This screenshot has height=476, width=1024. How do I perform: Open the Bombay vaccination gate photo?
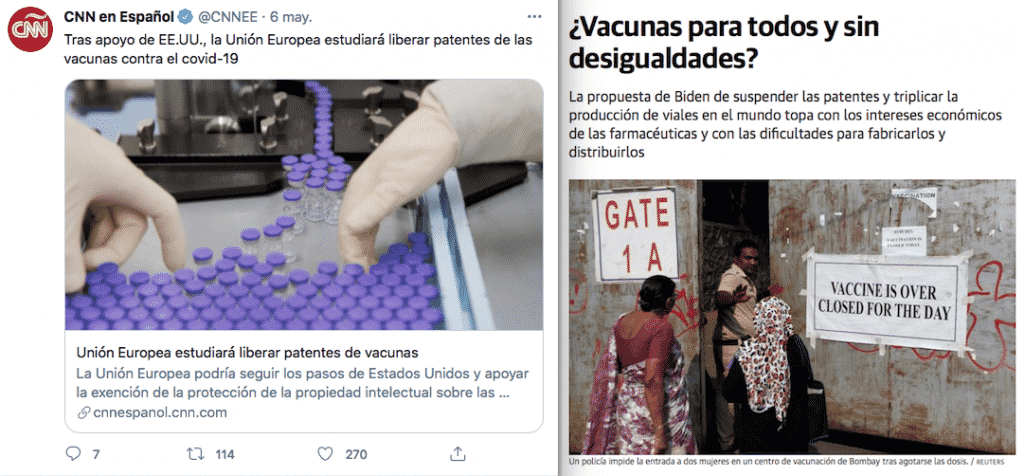pyautogui.click(x=792, y=317)
